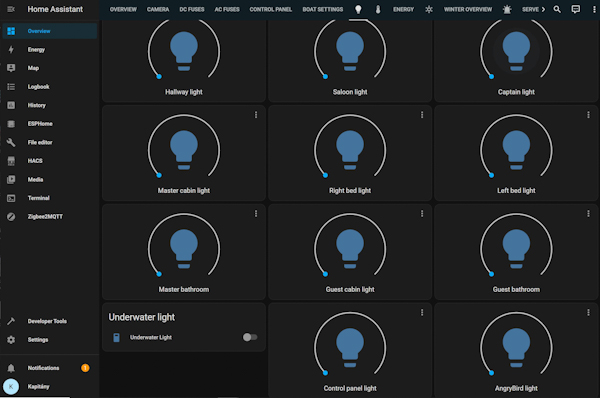
Task: Switch to the Winter Overview tab
Action: click(468, 9)
